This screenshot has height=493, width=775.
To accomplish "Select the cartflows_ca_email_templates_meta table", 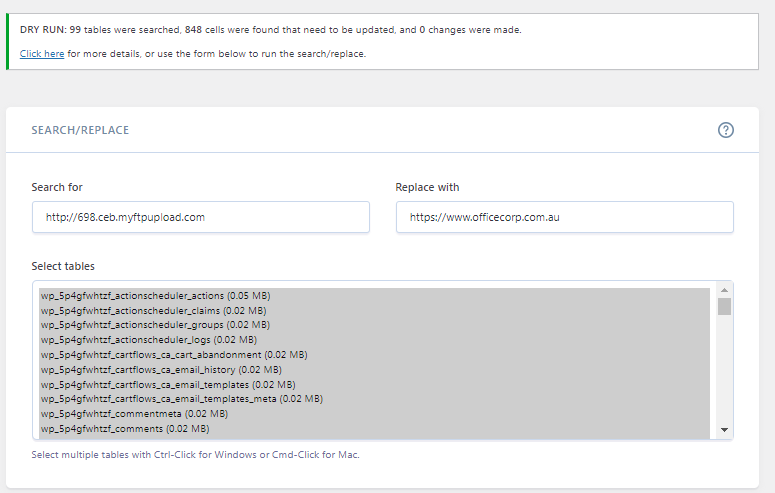I will (x=181, y=399).
